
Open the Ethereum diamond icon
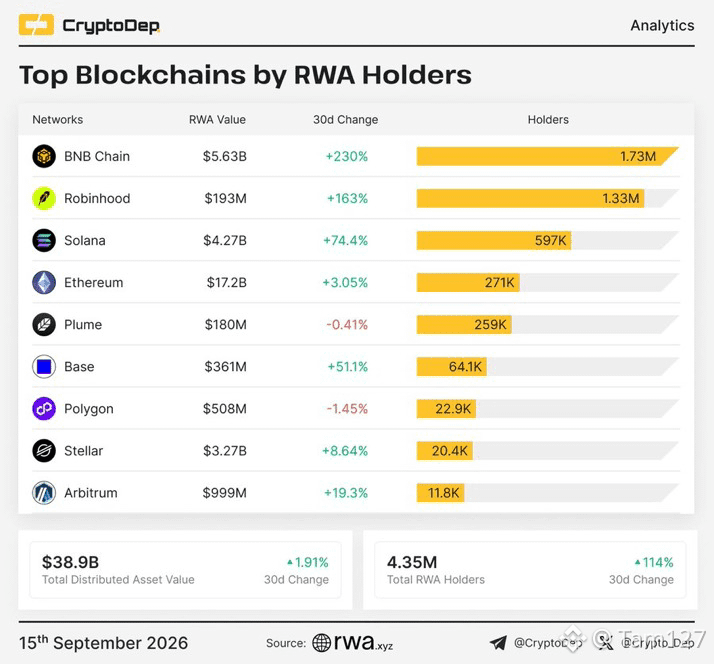coord(44,282)
